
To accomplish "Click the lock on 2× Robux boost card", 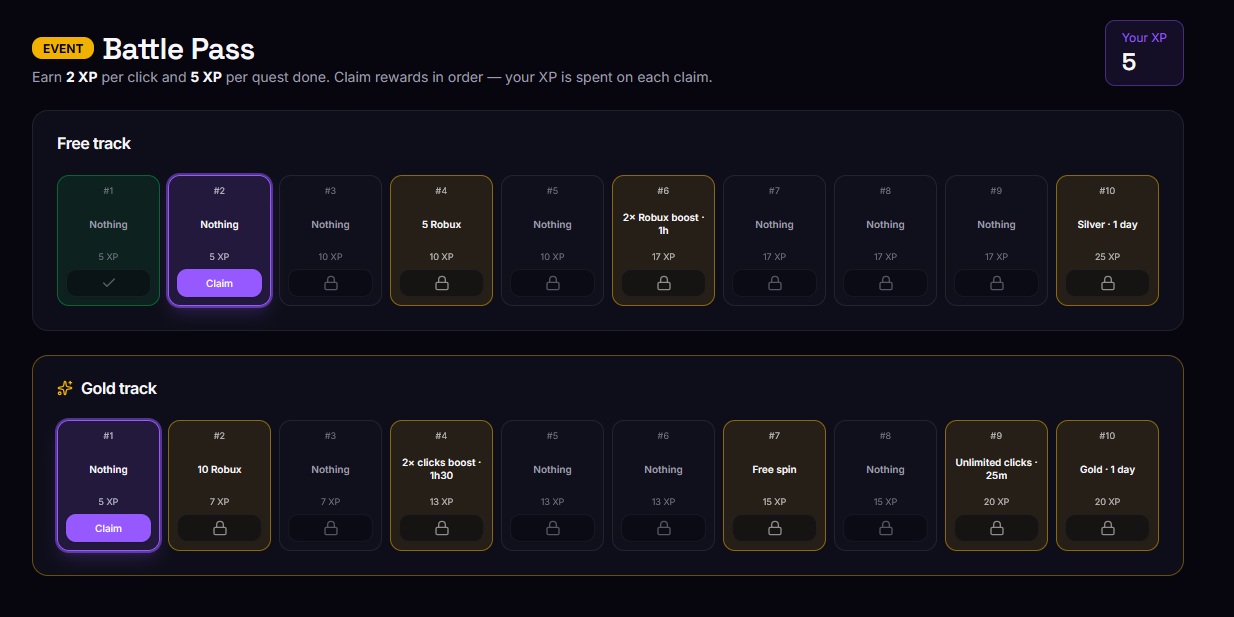I will [663, 283].
